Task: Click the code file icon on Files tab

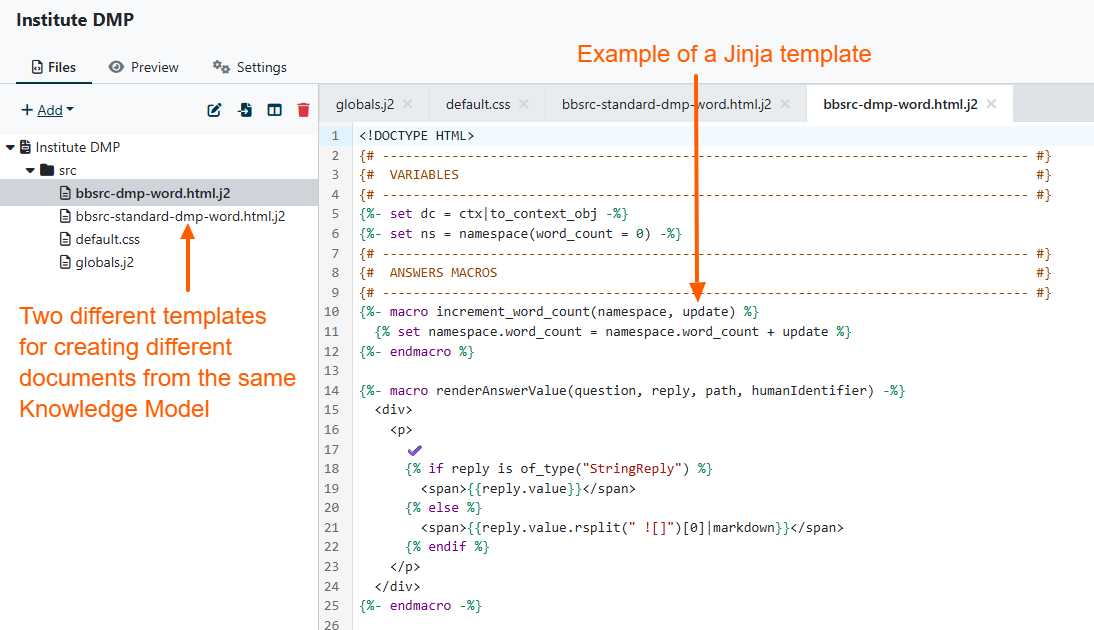Action: [x=37, y=67]
